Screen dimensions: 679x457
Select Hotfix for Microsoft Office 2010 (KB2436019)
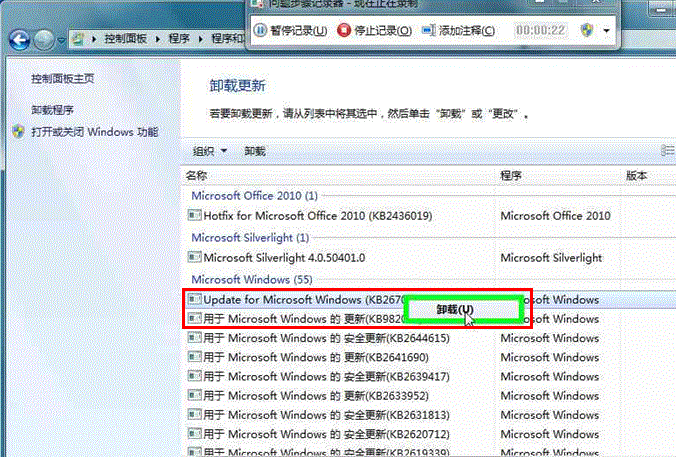point(318,216)
